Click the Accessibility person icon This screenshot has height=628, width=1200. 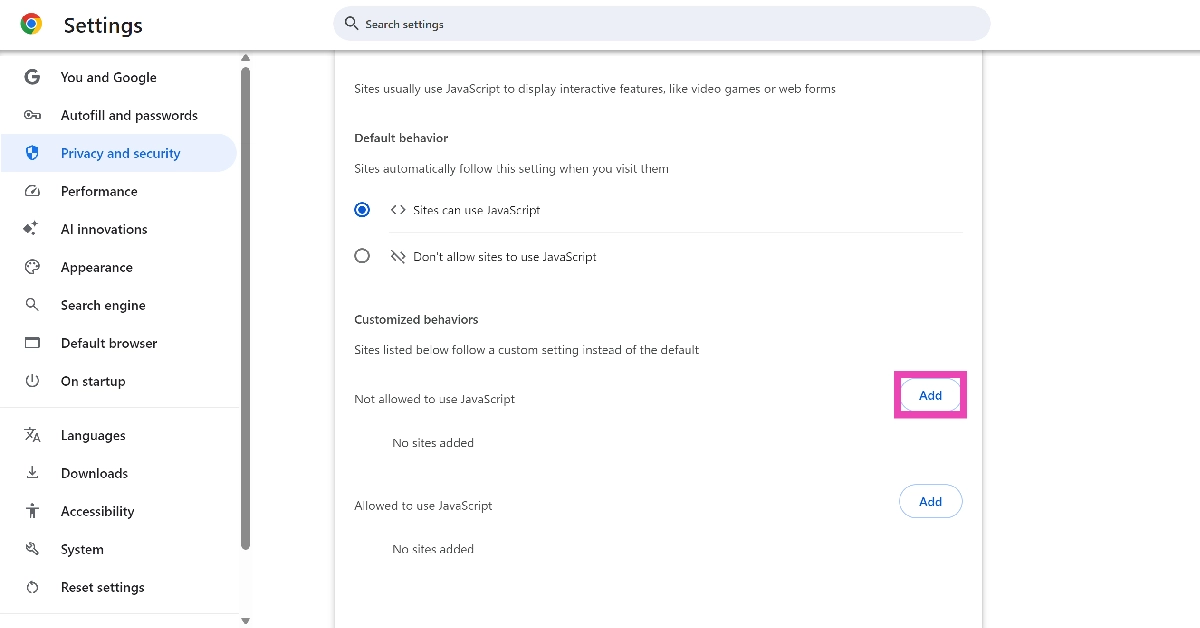(32, 511)
